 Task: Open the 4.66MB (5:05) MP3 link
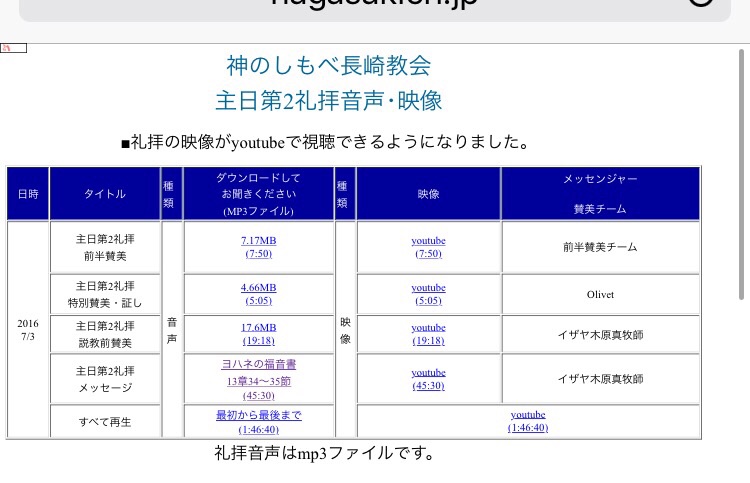tap(259, 294)
